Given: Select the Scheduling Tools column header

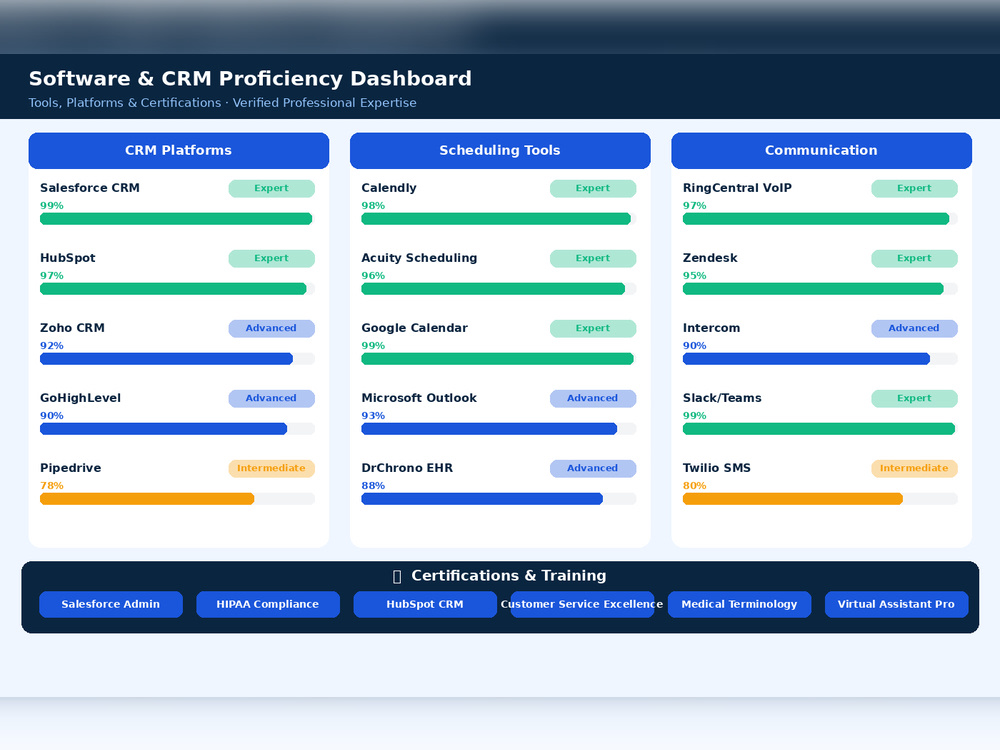Looking at the screenshot, I should (x=500, y=151).
